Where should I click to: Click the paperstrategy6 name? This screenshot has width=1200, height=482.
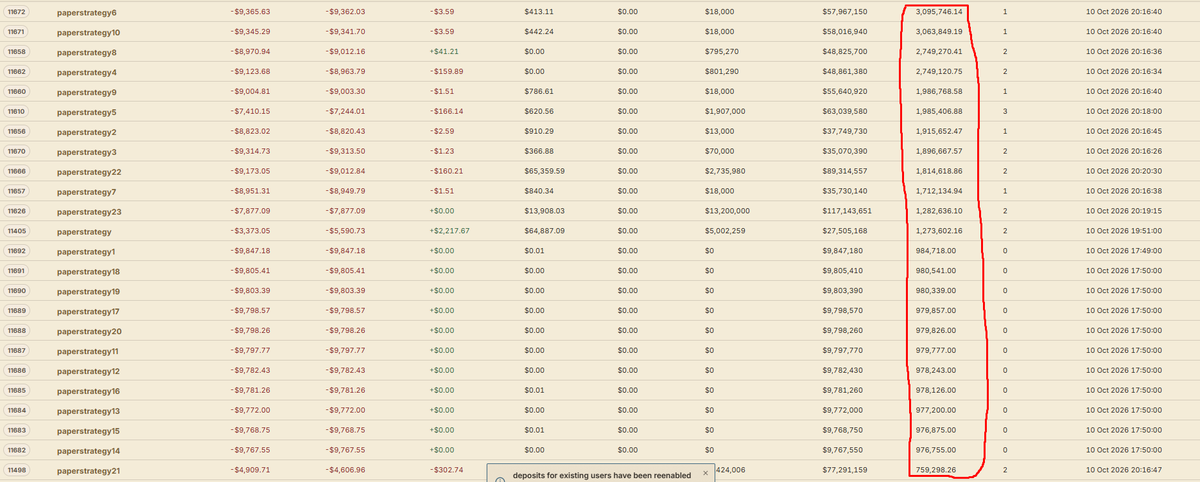tap(87, 13)
